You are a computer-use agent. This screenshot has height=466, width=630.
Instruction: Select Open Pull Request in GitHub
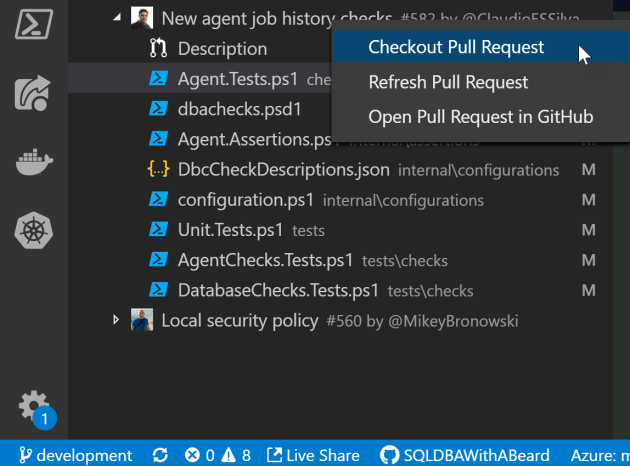[x=480, y=117]
